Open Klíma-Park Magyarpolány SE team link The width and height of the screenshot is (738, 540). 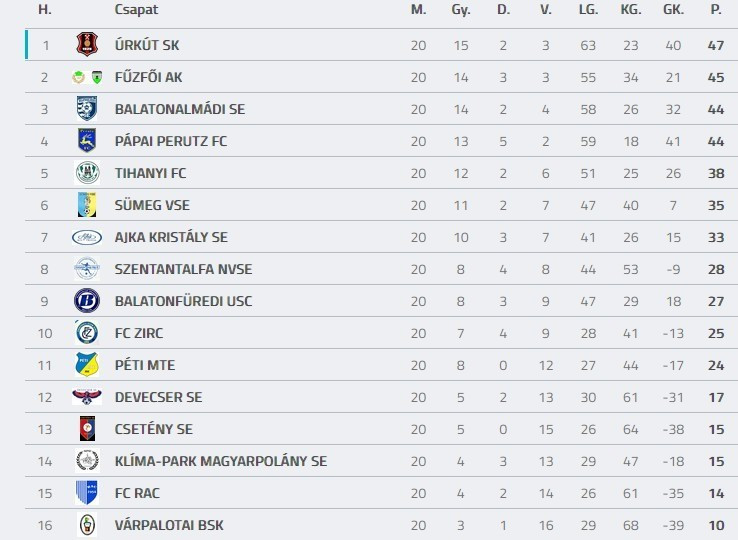(x=220, y=461)
